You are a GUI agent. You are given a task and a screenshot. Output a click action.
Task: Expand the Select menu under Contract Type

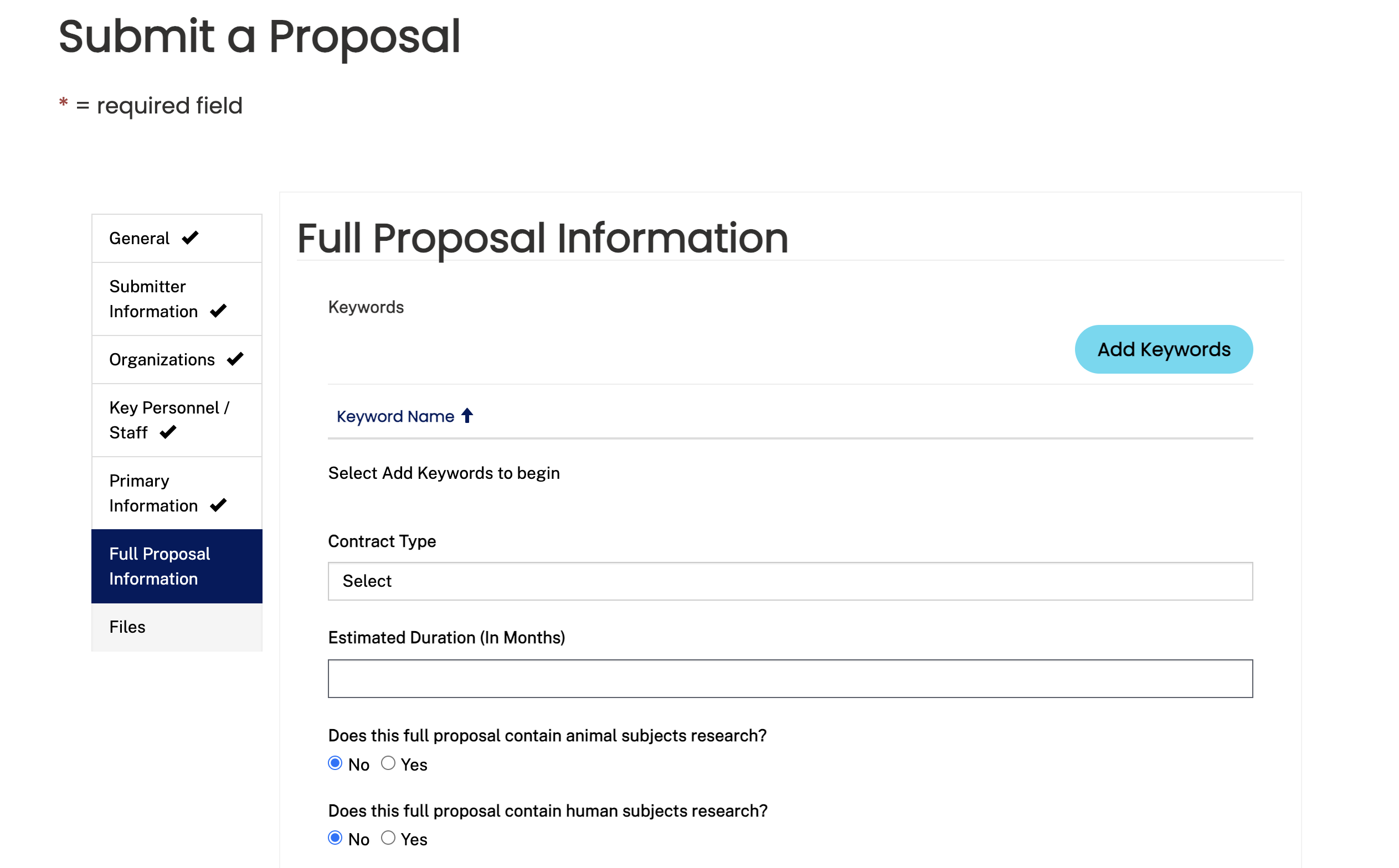click(x=790, y=581)
